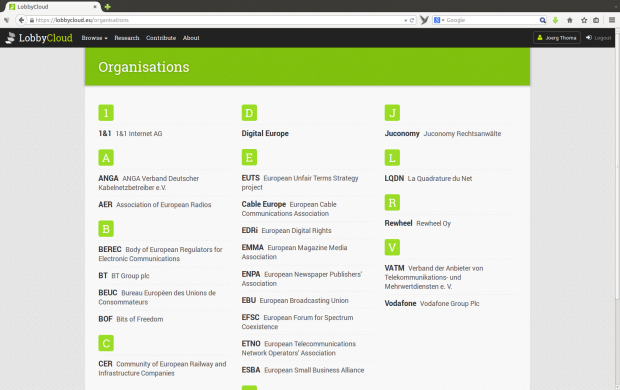The width and height of the screenshot is (620, 390).
Task: Go back with the browser back arrow
Action: pos(21,20)
